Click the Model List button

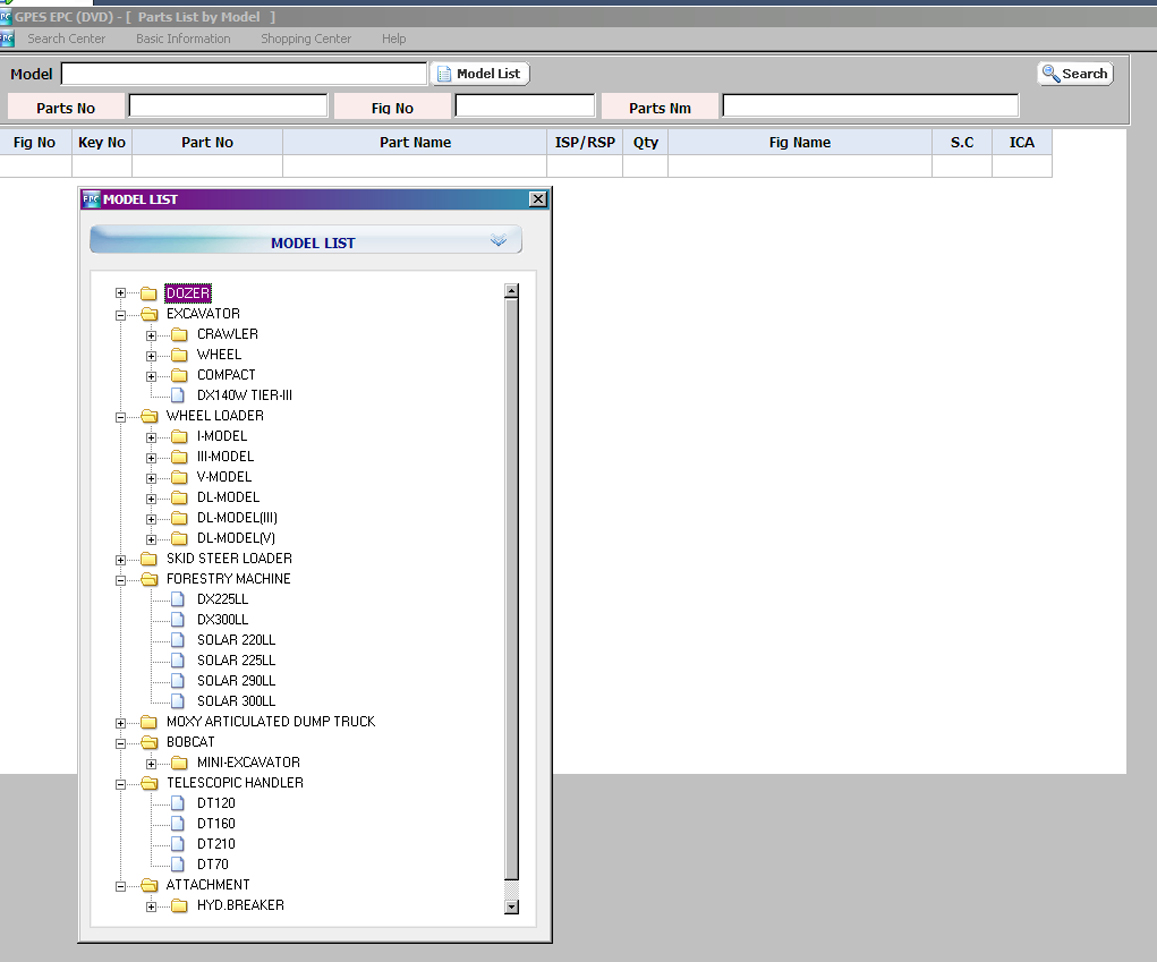pos(480,74)
